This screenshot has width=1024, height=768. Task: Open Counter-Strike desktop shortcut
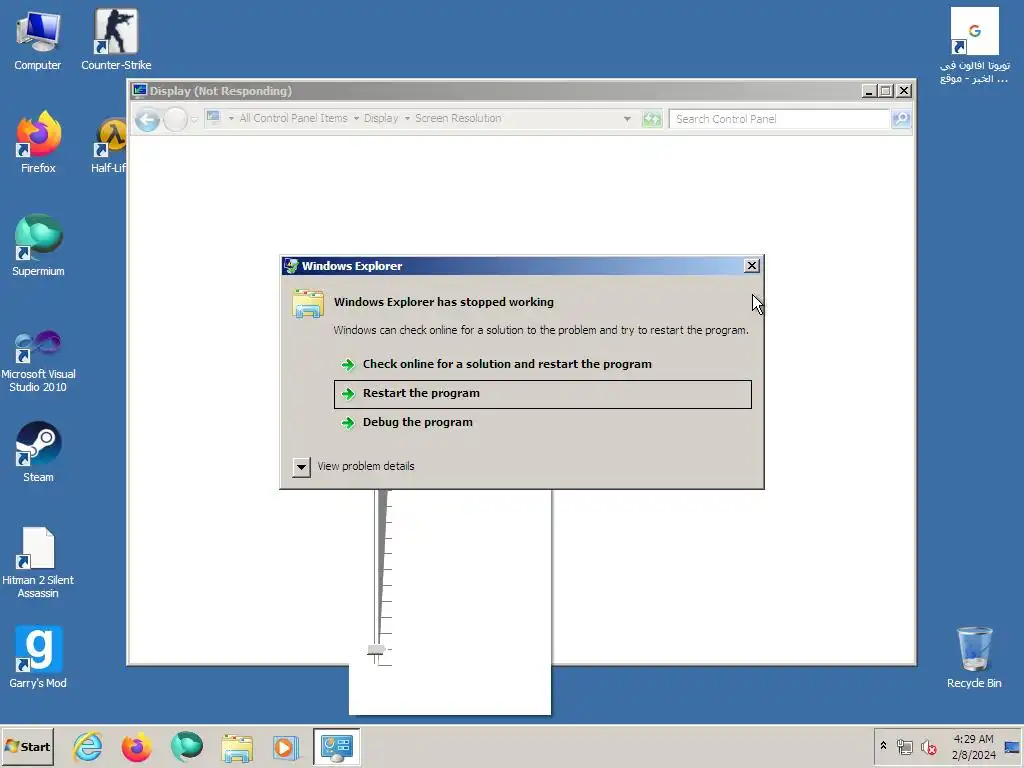116,40
